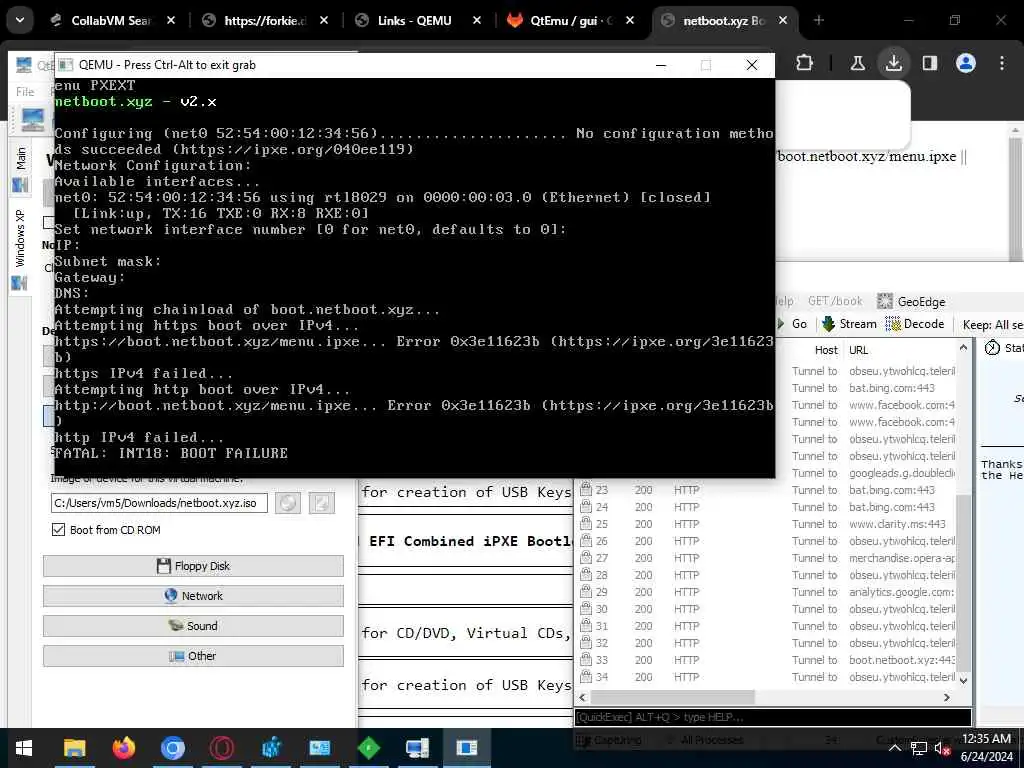Click lock icon of session 34
The image size is (1024, 768).
pyautogui.click(x=586, y=676)
